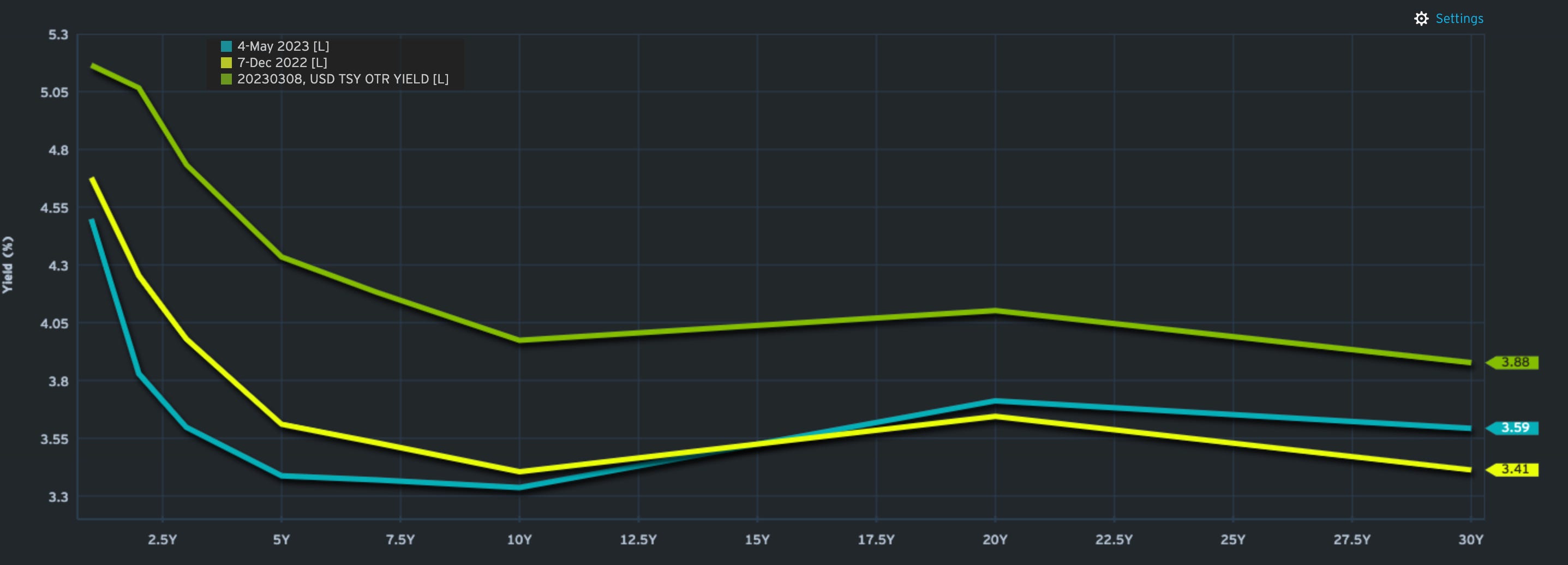Click the 30Y x-axis label
The image size is (1568, 565).
1470,539
